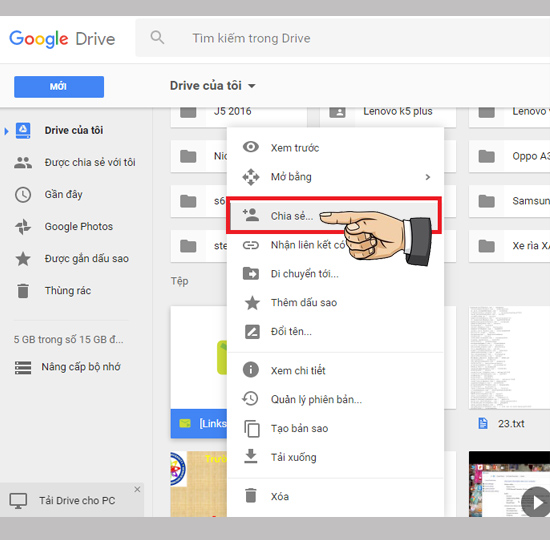Open the Samsung folder
The image size is (550, 540).
point(509,201)
